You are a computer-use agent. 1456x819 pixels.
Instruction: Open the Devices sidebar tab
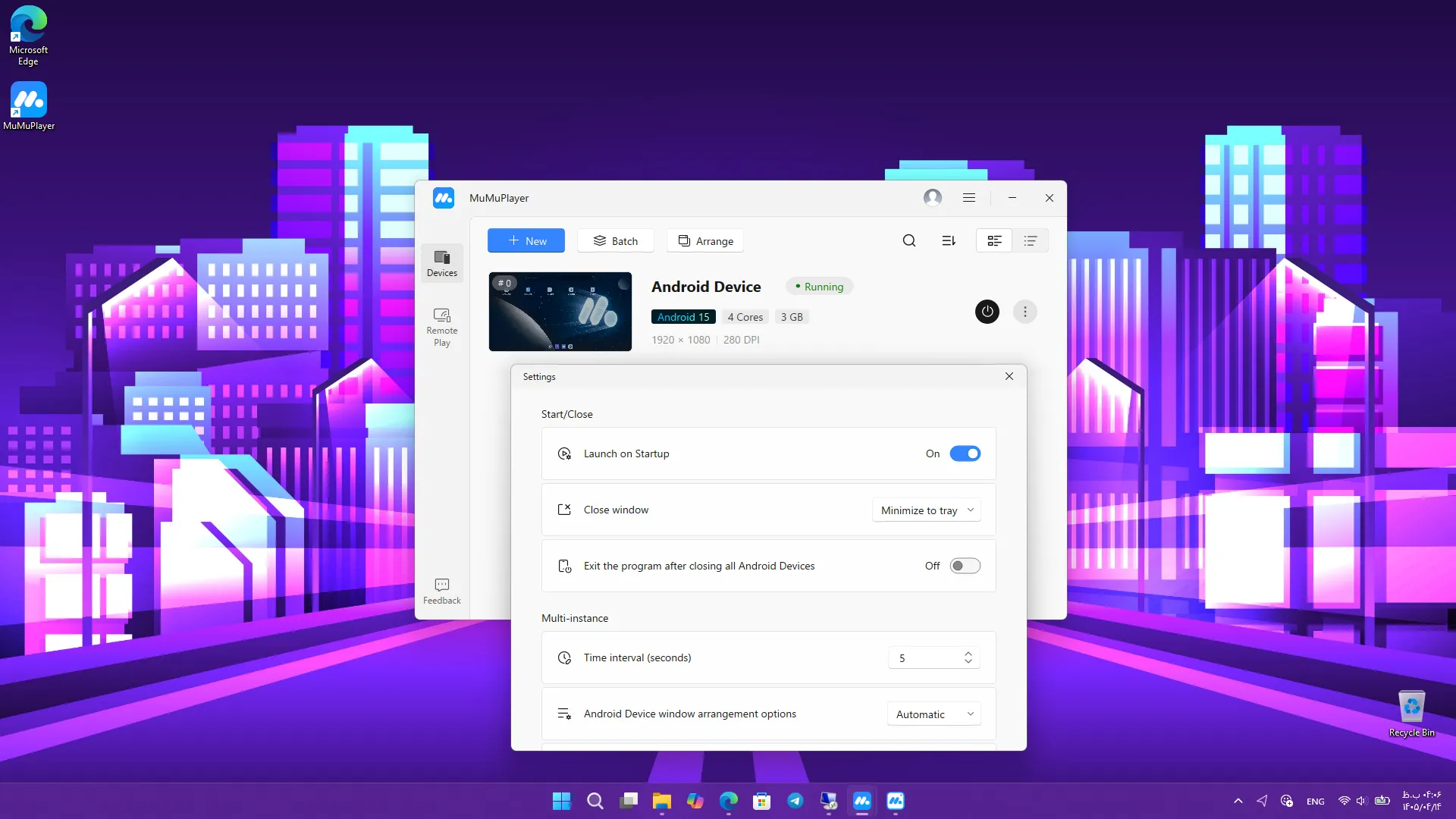coord(442,263)
